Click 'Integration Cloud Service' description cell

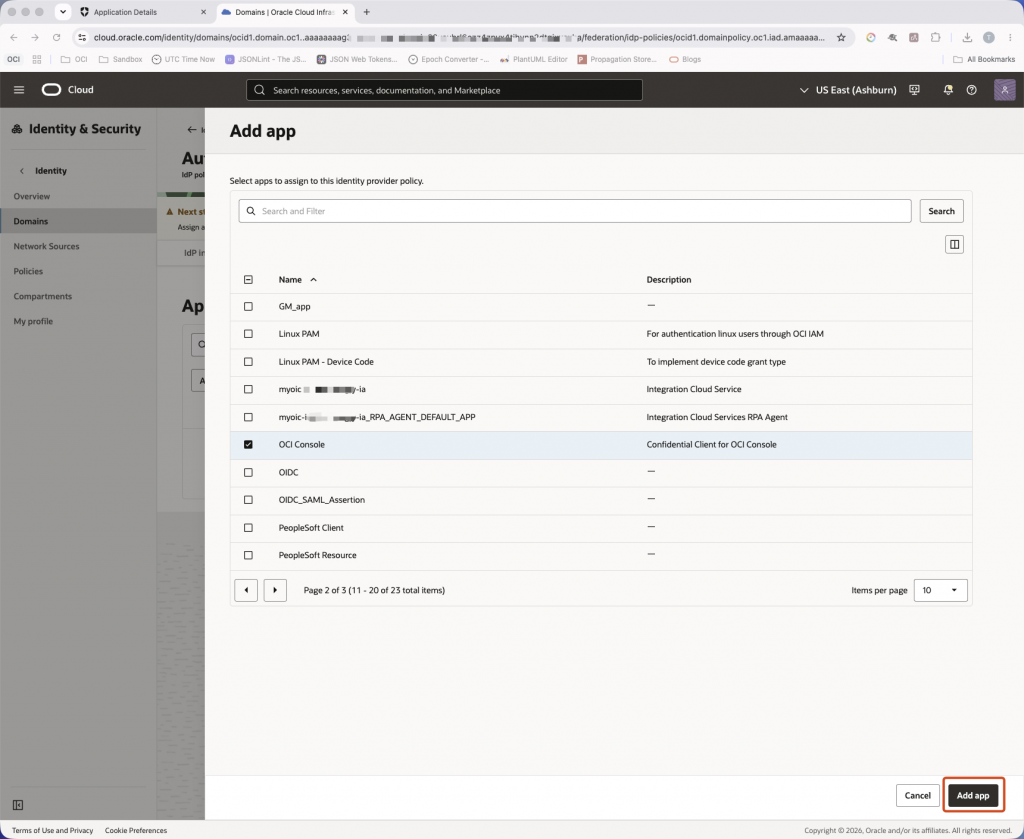(x=694, y=389)
